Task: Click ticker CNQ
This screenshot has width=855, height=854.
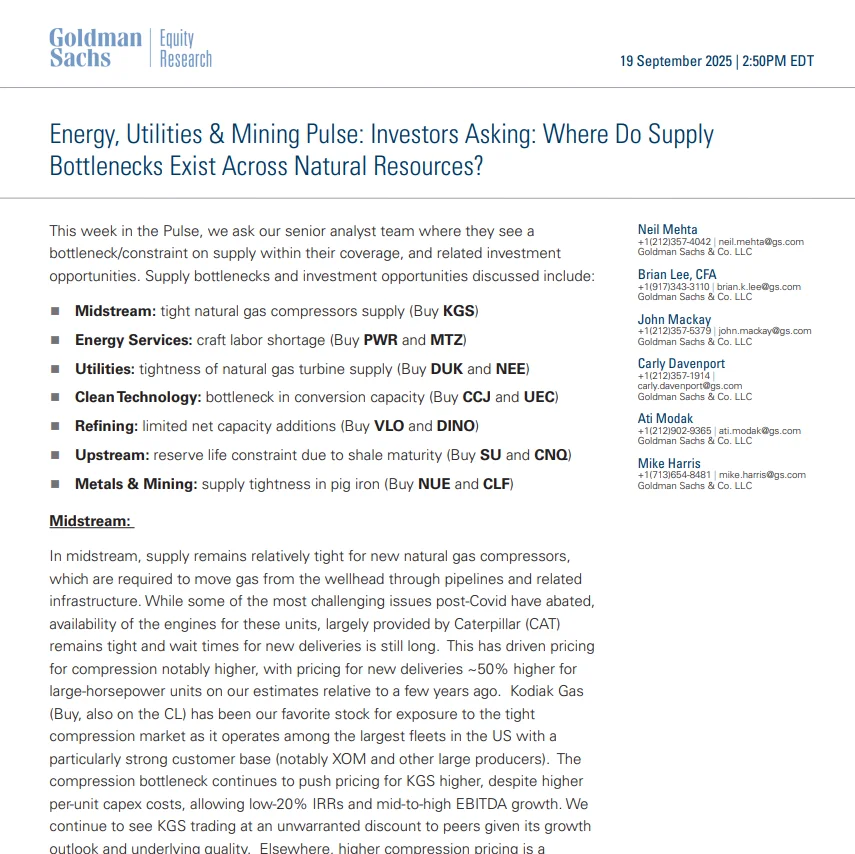Action: click(551, 455)
